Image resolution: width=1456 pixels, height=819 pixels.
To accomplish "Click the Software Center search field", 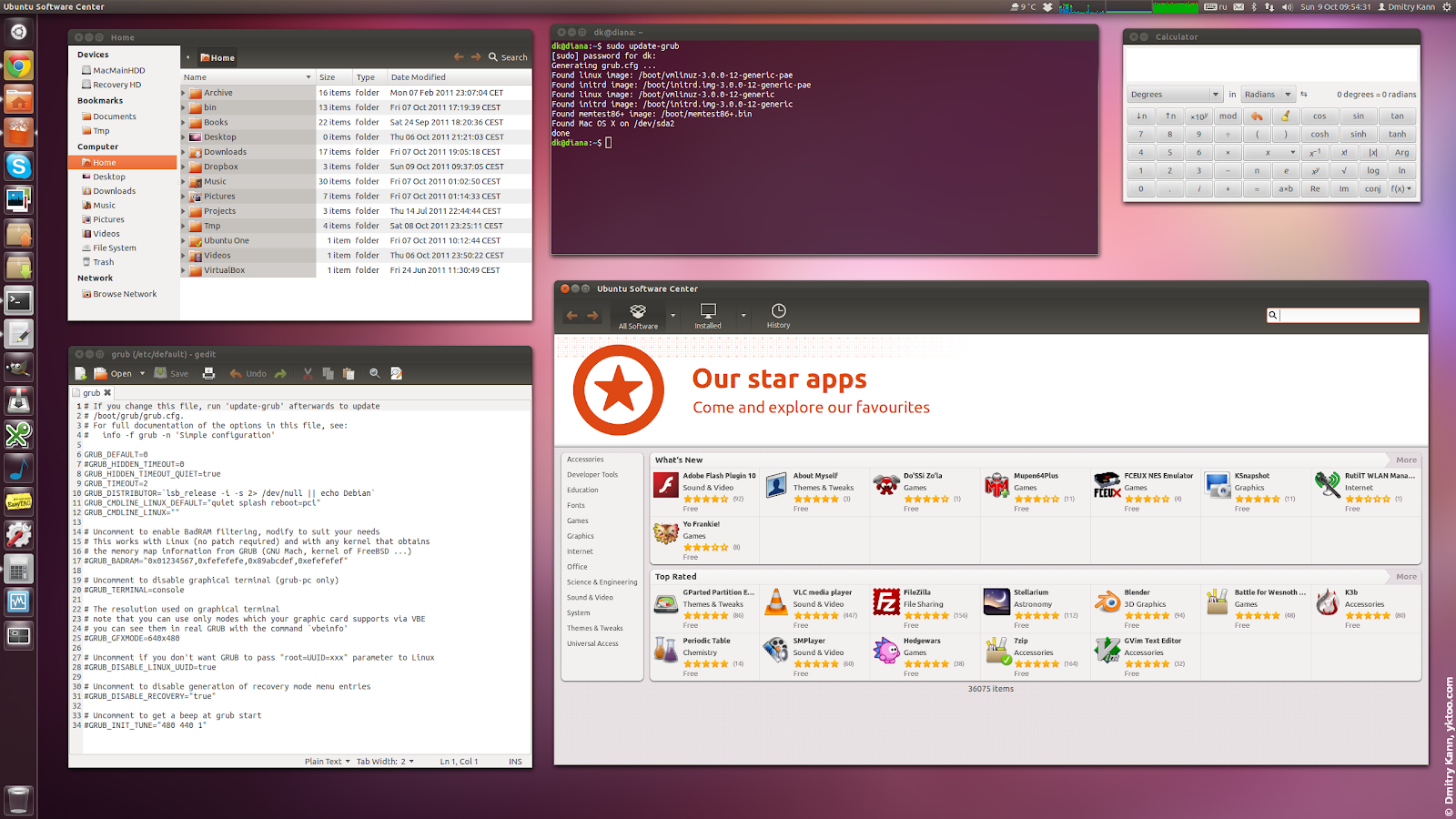I will click(1342, 315).
